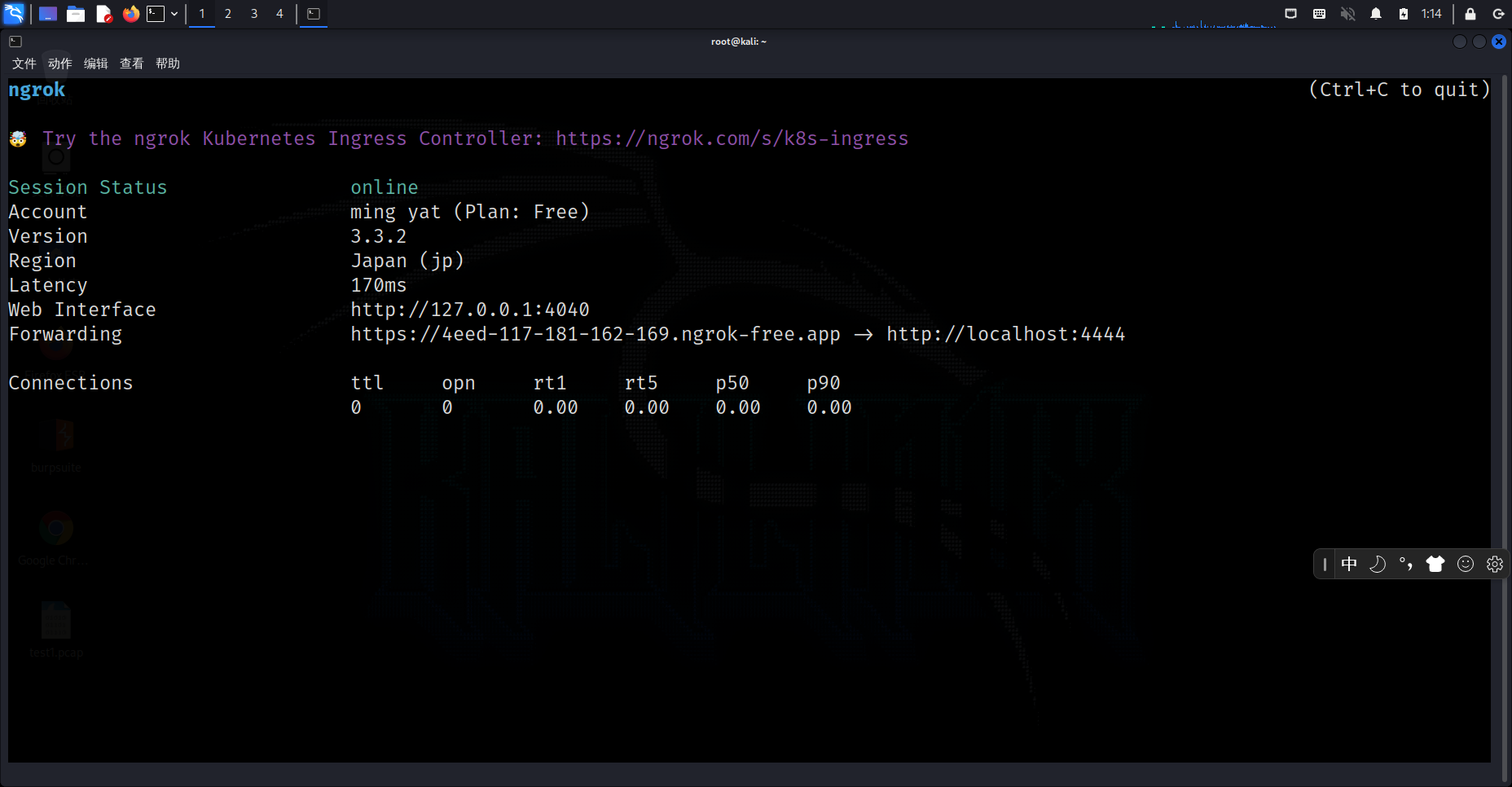Click the 'ming yat (Plan: Free)' account text
Image resolution: width=1512 pixels, height=787 pixels.
click(470, 212)
